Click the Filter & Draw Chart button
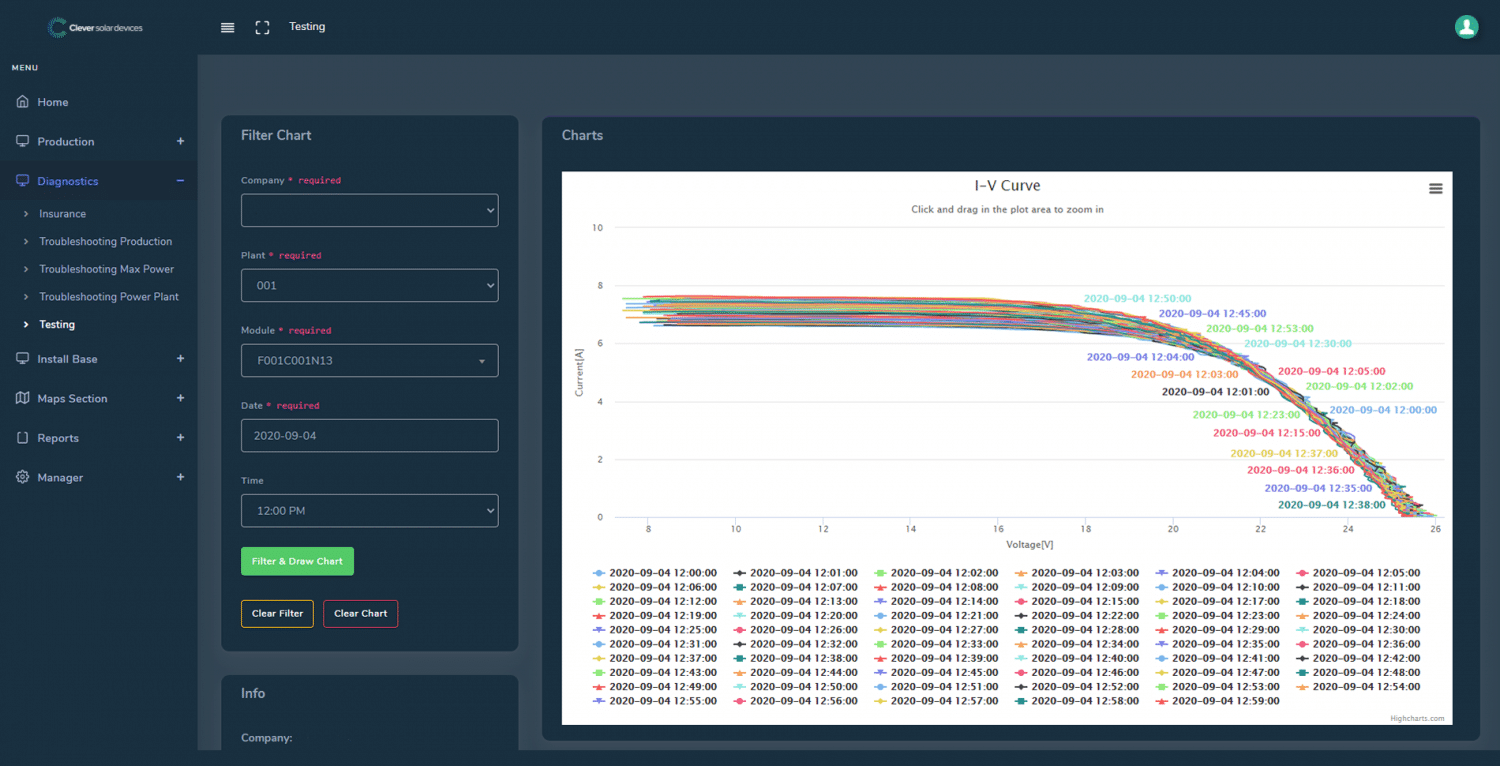 click(297, 562)
